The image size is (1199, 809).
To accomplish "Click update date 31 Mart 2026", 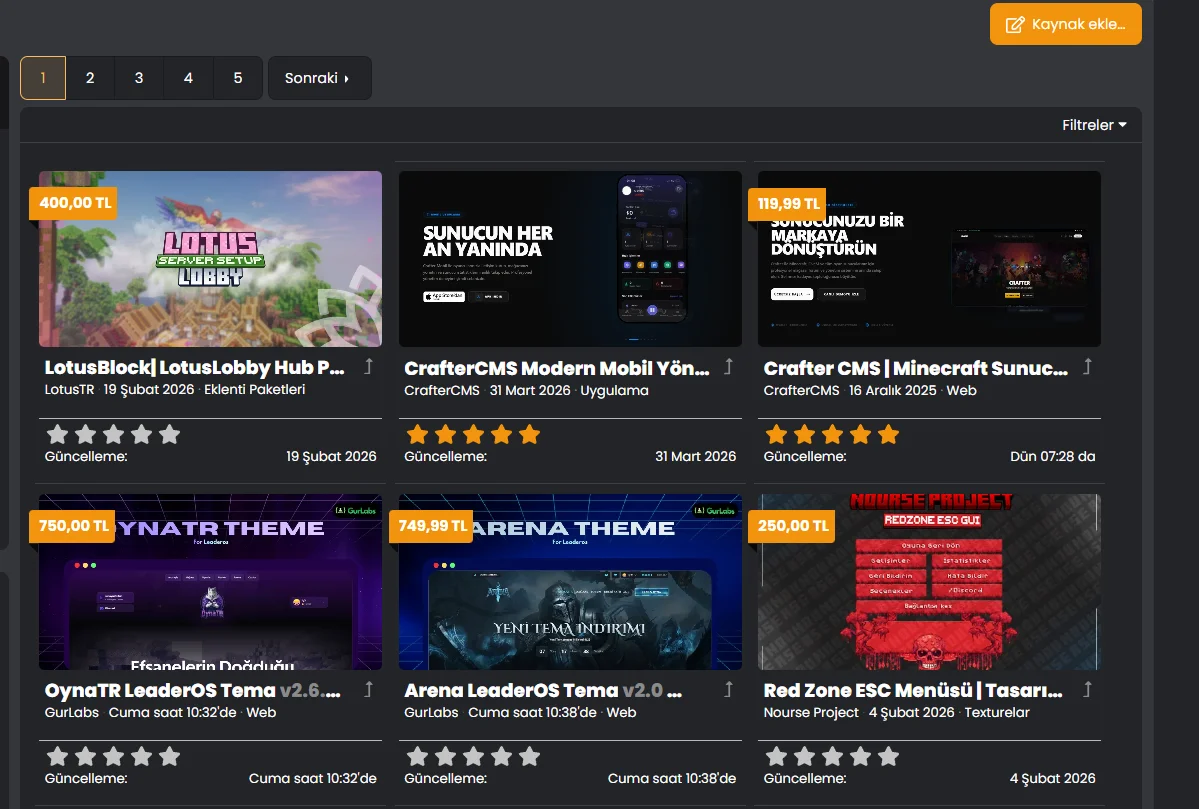I will pyautogui.click(x=695, y=456).
